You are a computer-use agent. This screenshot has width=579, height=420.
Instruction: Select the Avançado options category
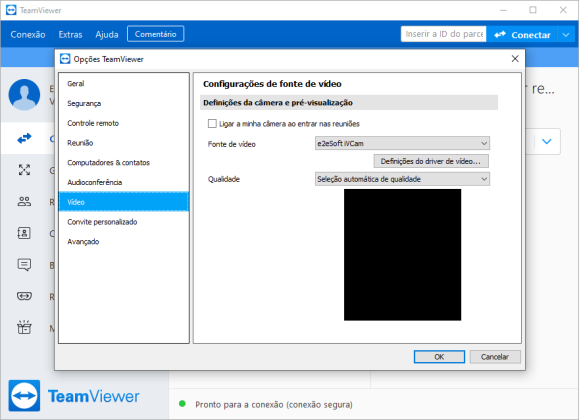click(124, 242)
